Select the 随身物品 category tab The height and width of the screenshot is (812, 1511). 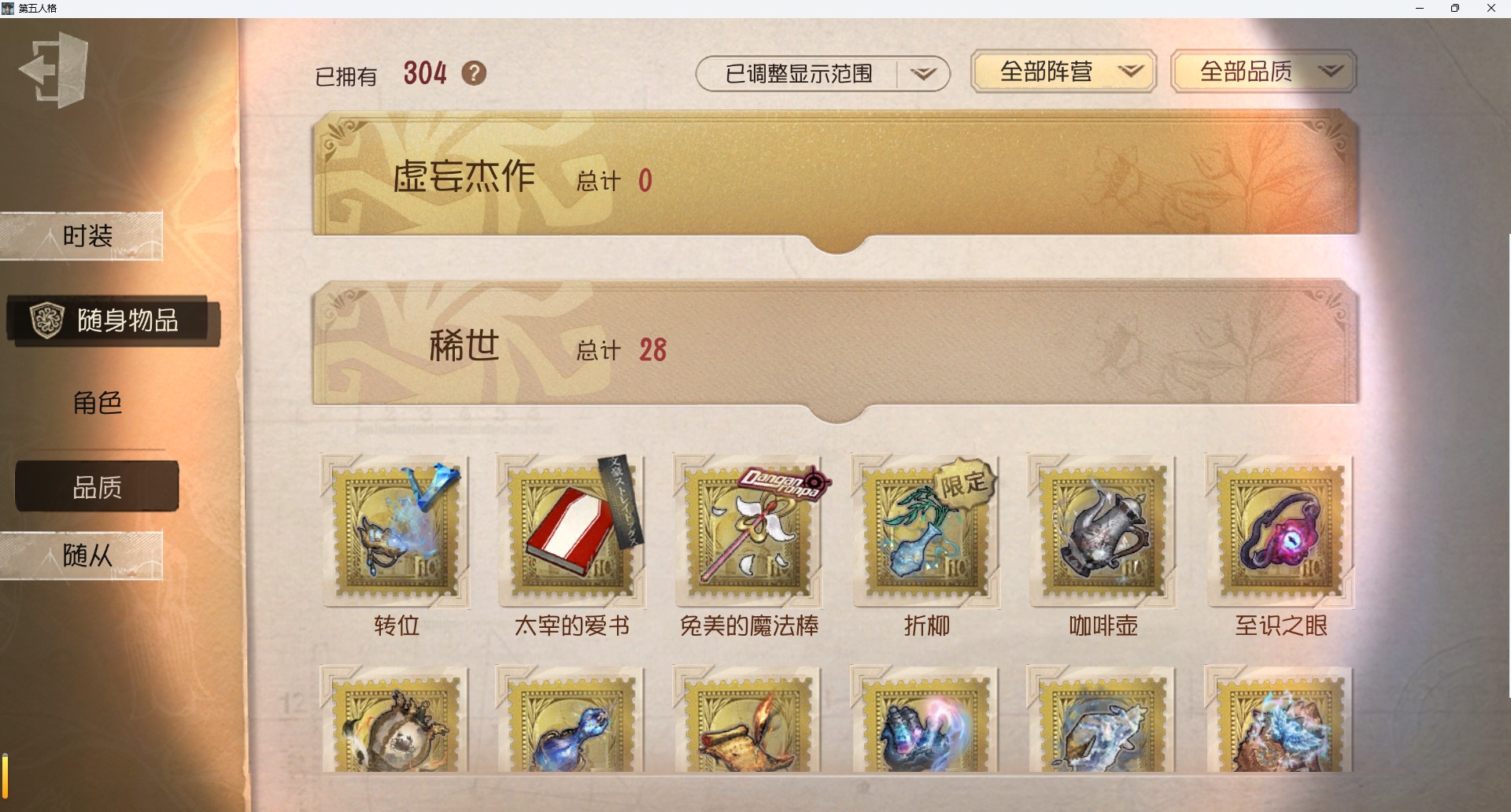tap(113, 320)
